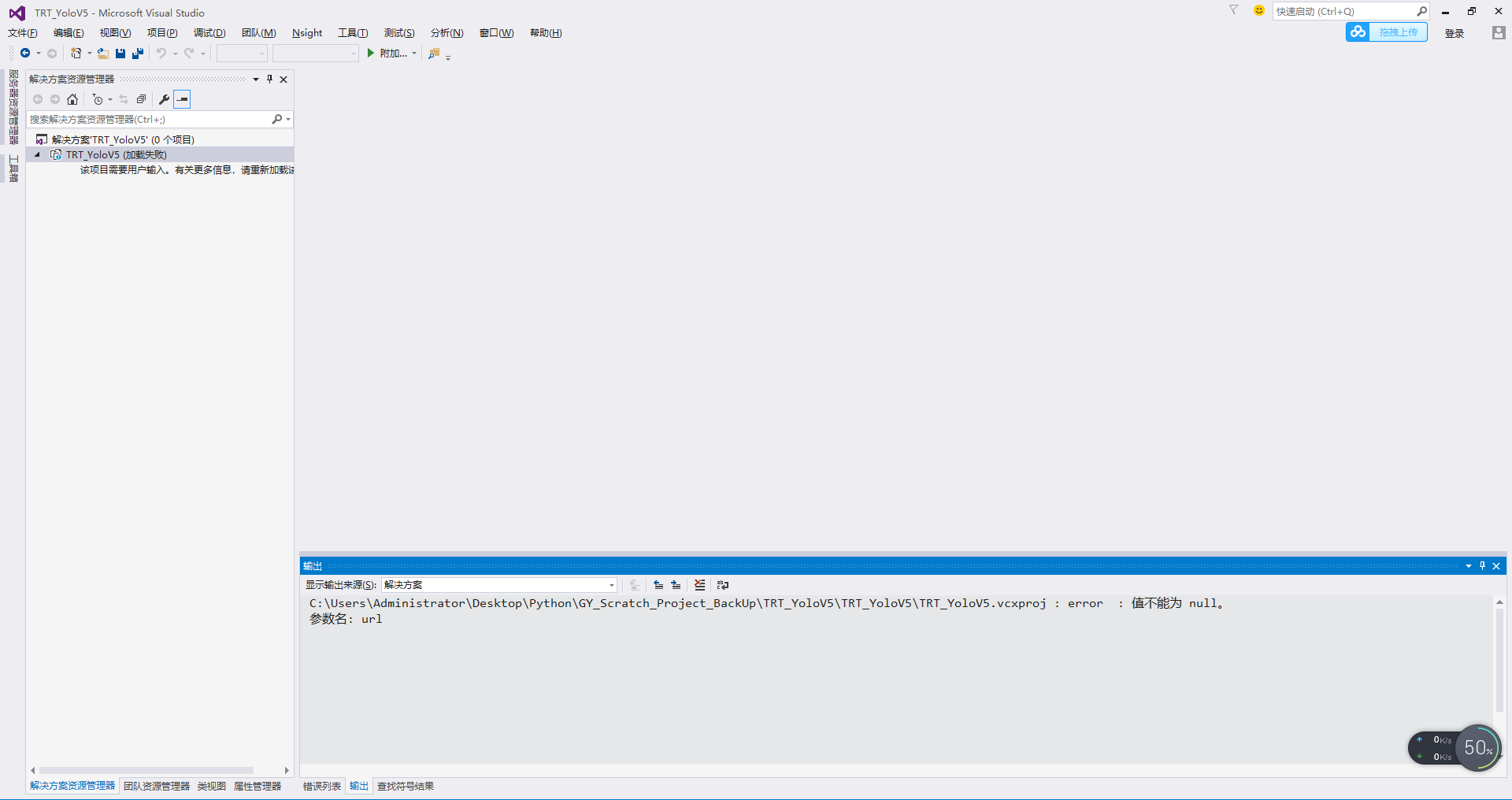The image size is (1512, 800).
Task: Pin the 输出 output window
Action: point(1482,565)
